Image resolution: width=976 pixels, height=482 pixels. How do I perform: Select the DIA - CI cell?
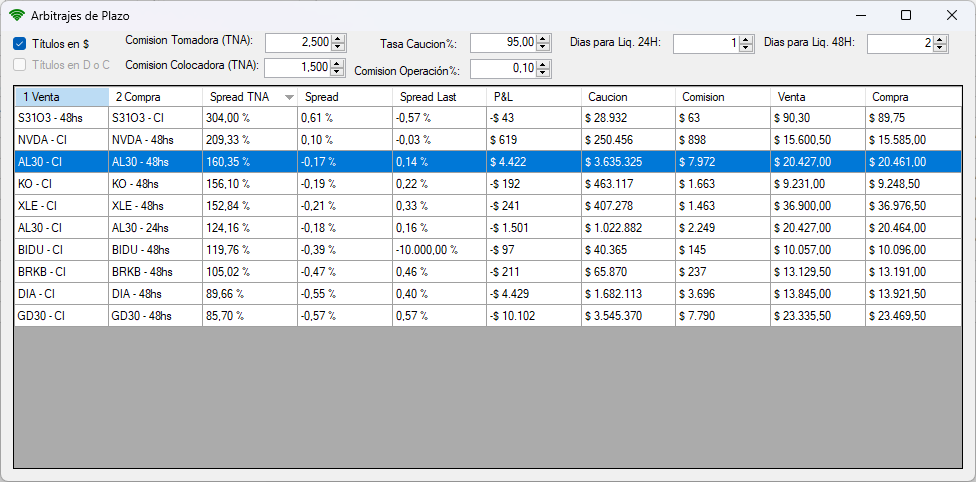point(61,293)
